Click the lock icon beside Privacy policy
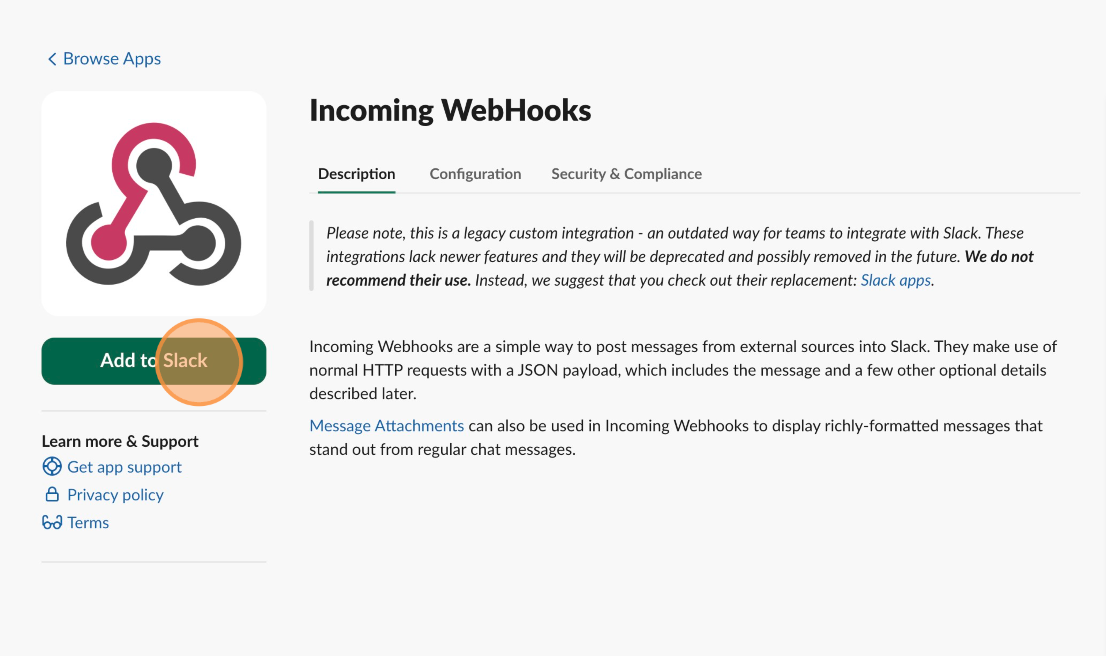The width and height of the screenshot is (1106, 656). pyautogui.click(x=52, y=494)
